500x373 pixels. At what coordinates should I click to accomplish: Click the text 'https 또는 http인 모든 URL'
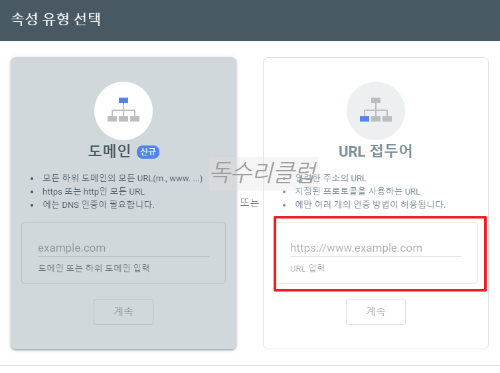pyautogui.click(x=93, y=192)
